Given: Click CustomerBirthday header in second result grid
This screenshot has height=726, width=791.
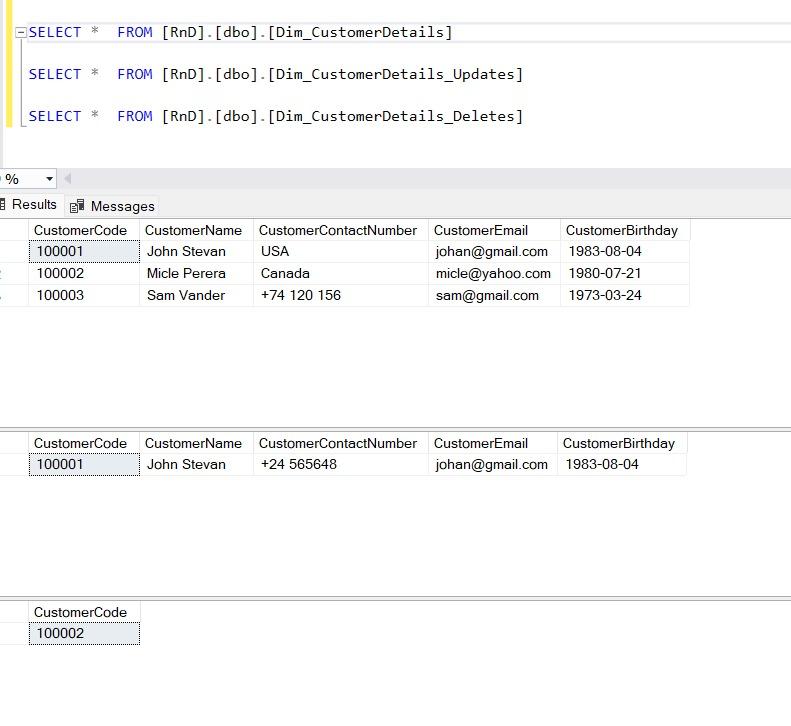Looking at the screenshot, I should pyautogui.click(x=618, y=443).
